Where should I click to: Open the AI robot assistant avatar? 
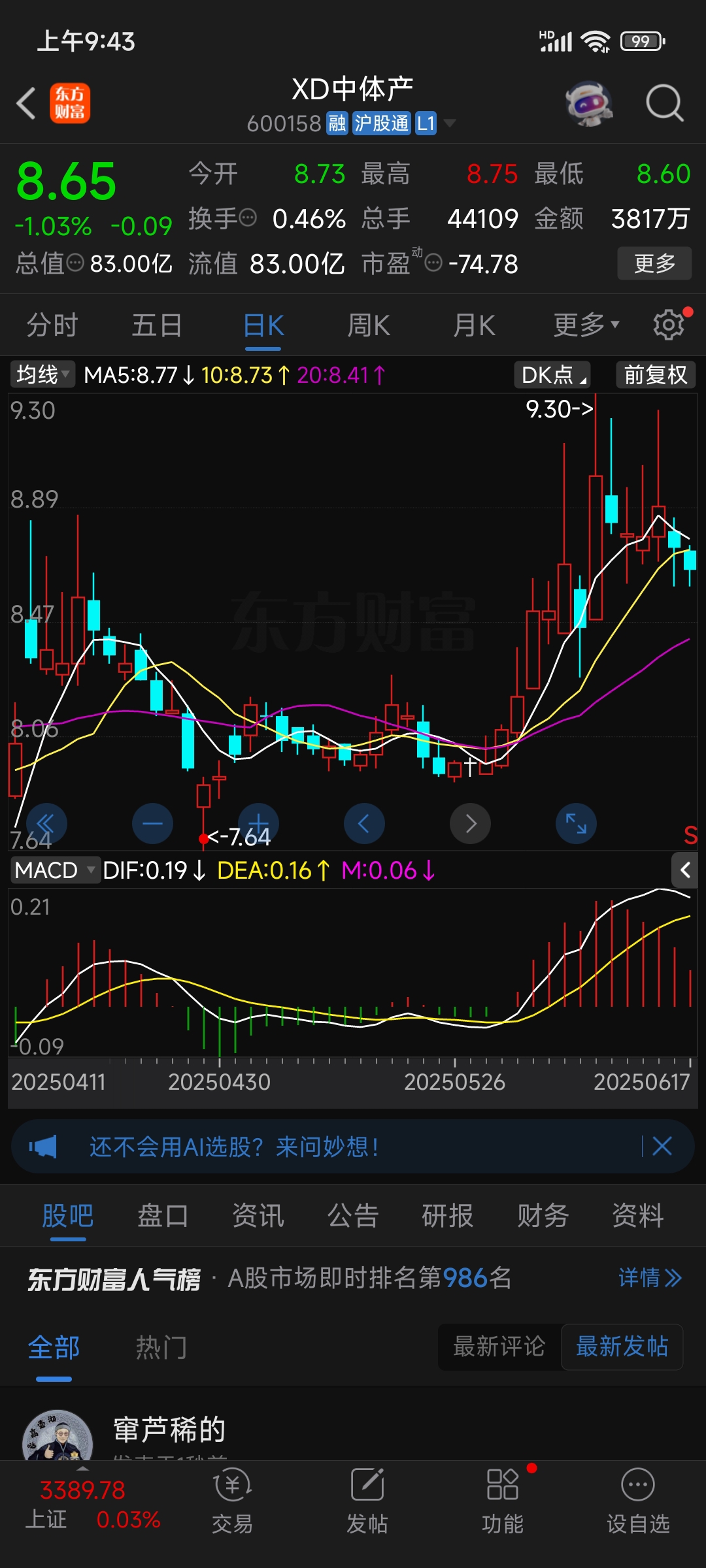click(x=589, y=103)
